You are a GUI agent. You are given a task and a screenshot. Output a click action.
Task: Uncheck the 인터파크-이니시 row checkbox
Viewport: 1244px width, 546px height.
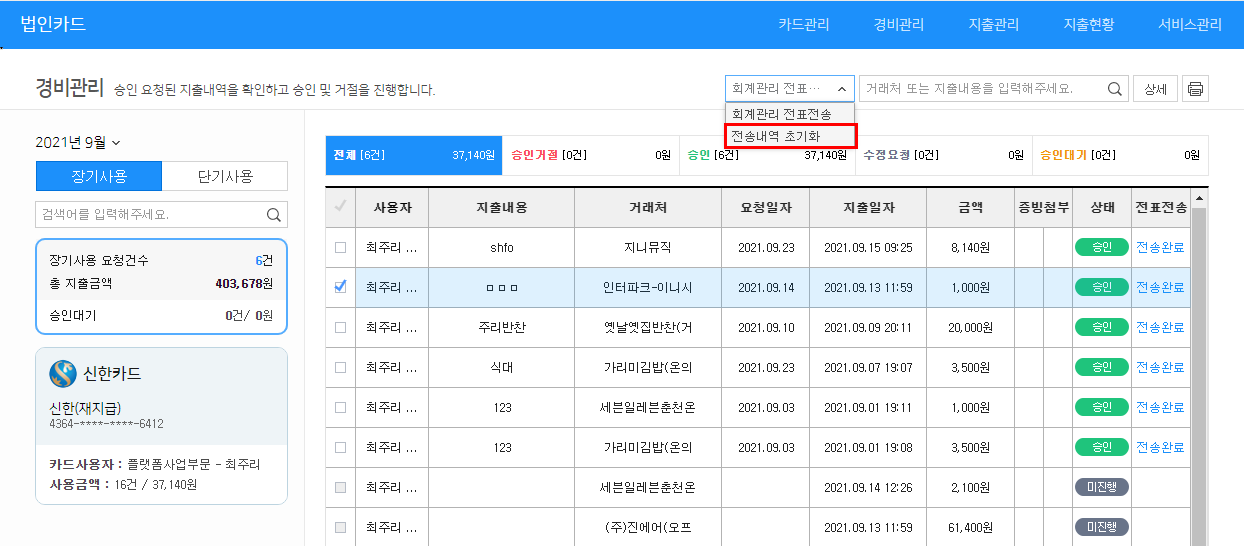(x=340, y=287)
